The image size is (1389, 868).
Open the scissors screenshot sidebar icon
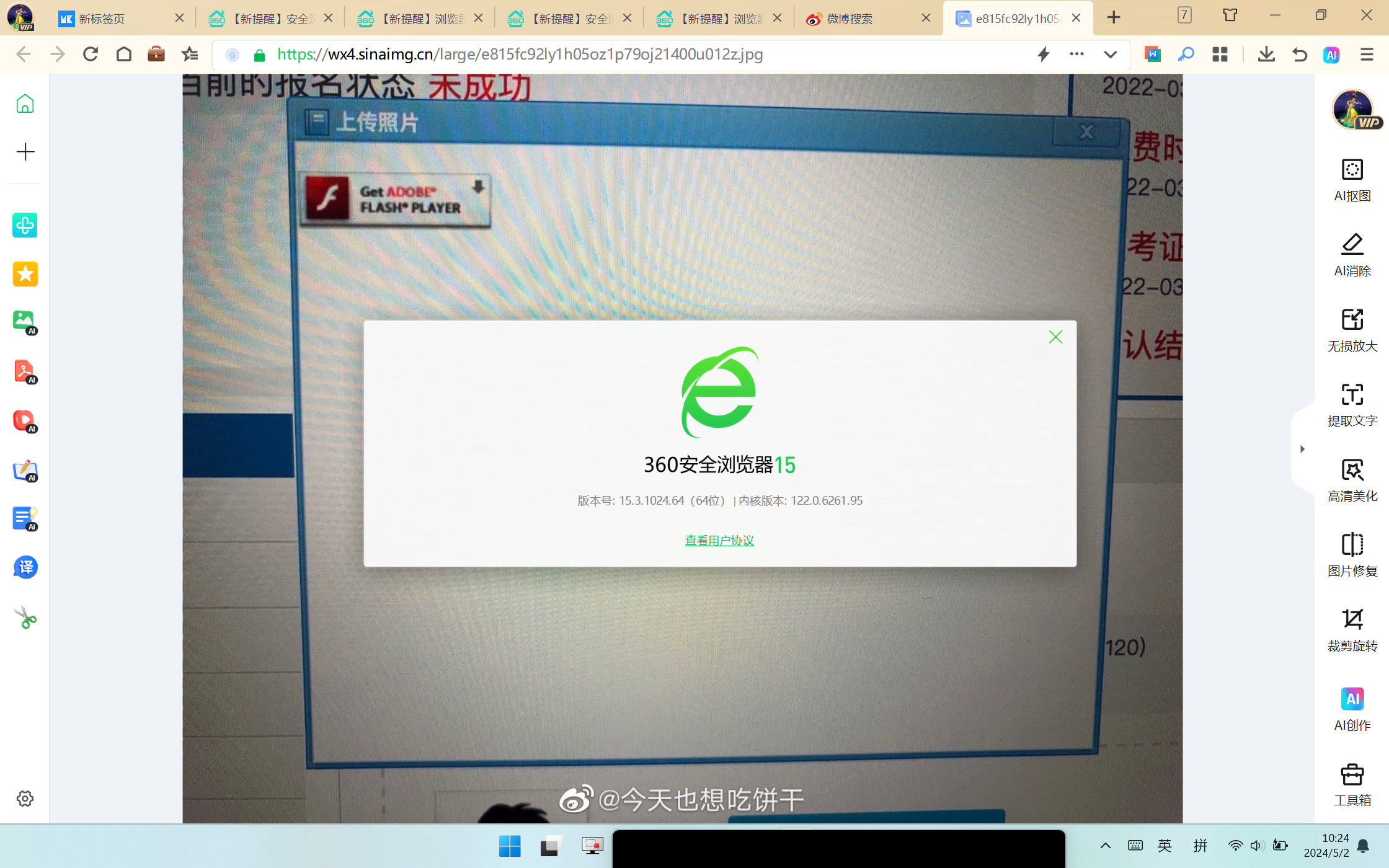[x=25, y=618]
